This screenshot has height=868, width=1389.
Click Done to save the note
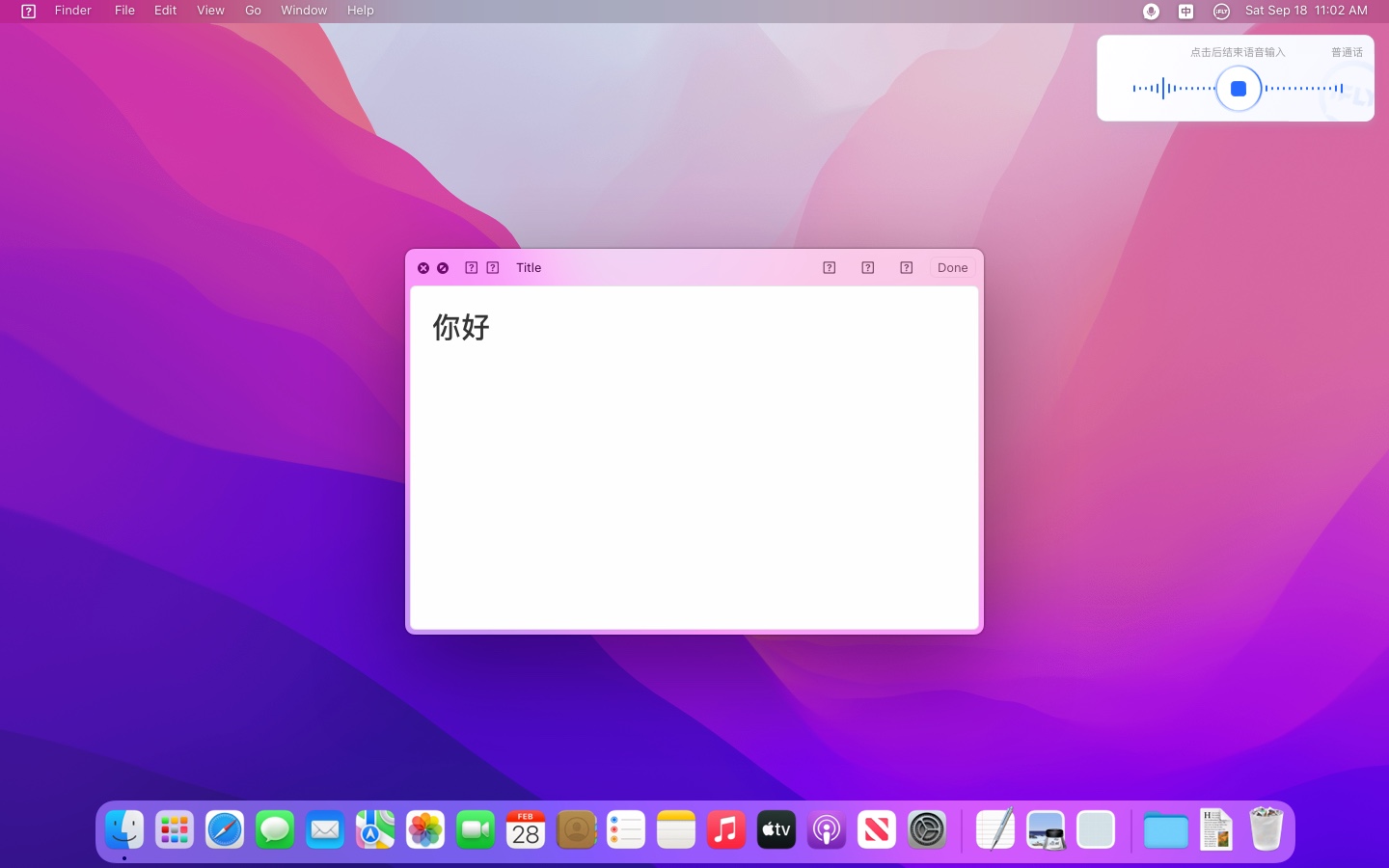coord(951,267)
